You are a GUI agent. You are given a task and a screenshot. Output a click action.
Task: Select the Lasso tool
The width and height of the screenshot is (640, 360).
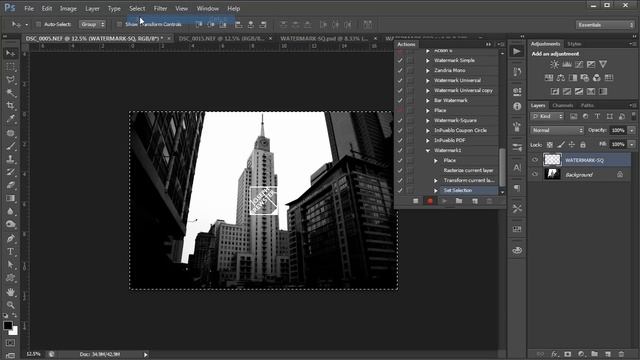[x=10, y=80]
